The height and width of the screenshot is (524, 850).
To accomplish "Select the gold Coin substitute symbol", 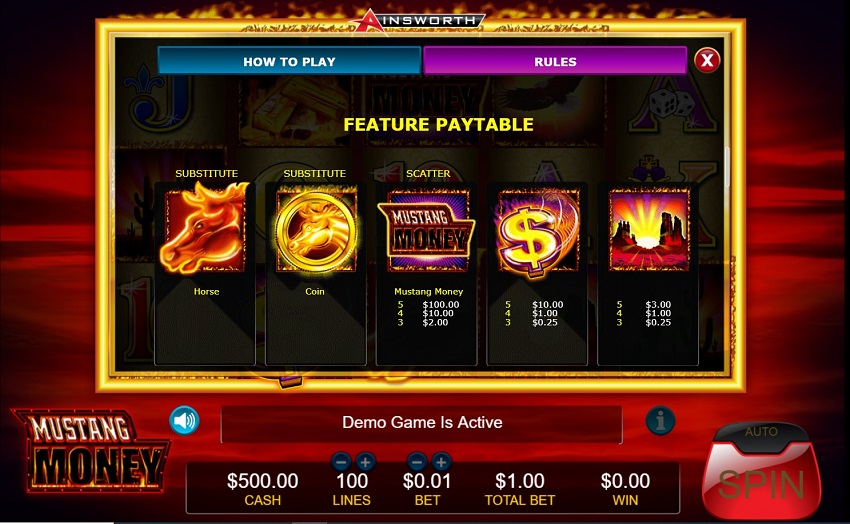I will (x=316, y=231).
